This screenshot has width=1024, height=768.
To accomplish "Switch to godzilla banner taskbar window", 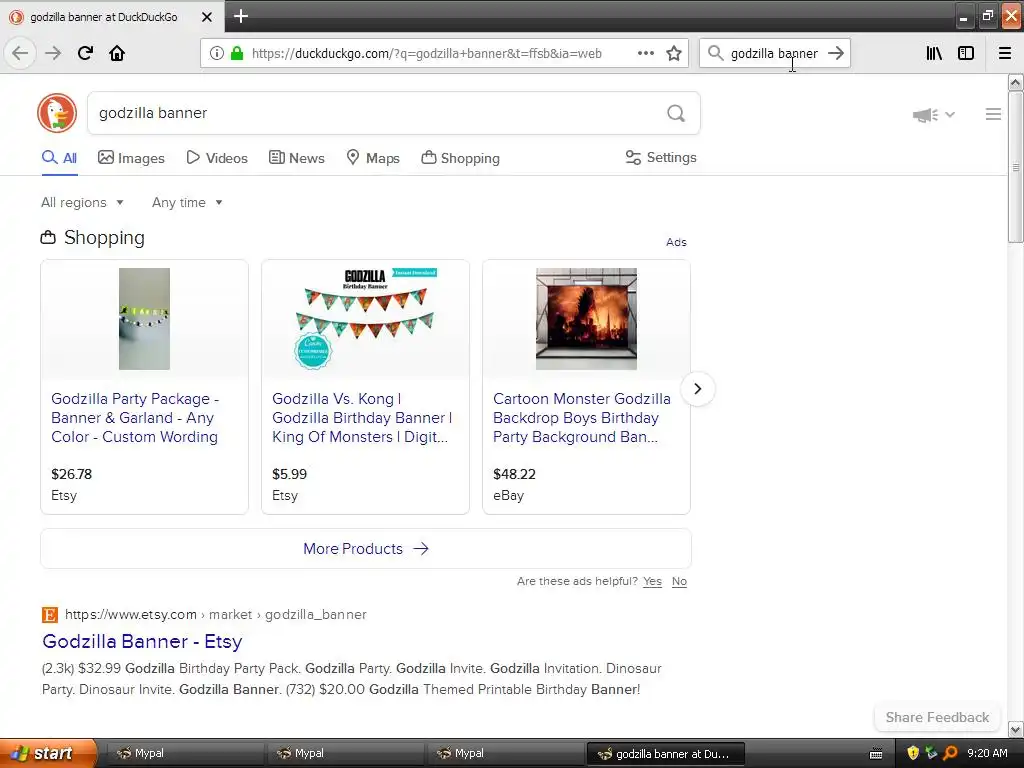I will (x=665, y=754).
